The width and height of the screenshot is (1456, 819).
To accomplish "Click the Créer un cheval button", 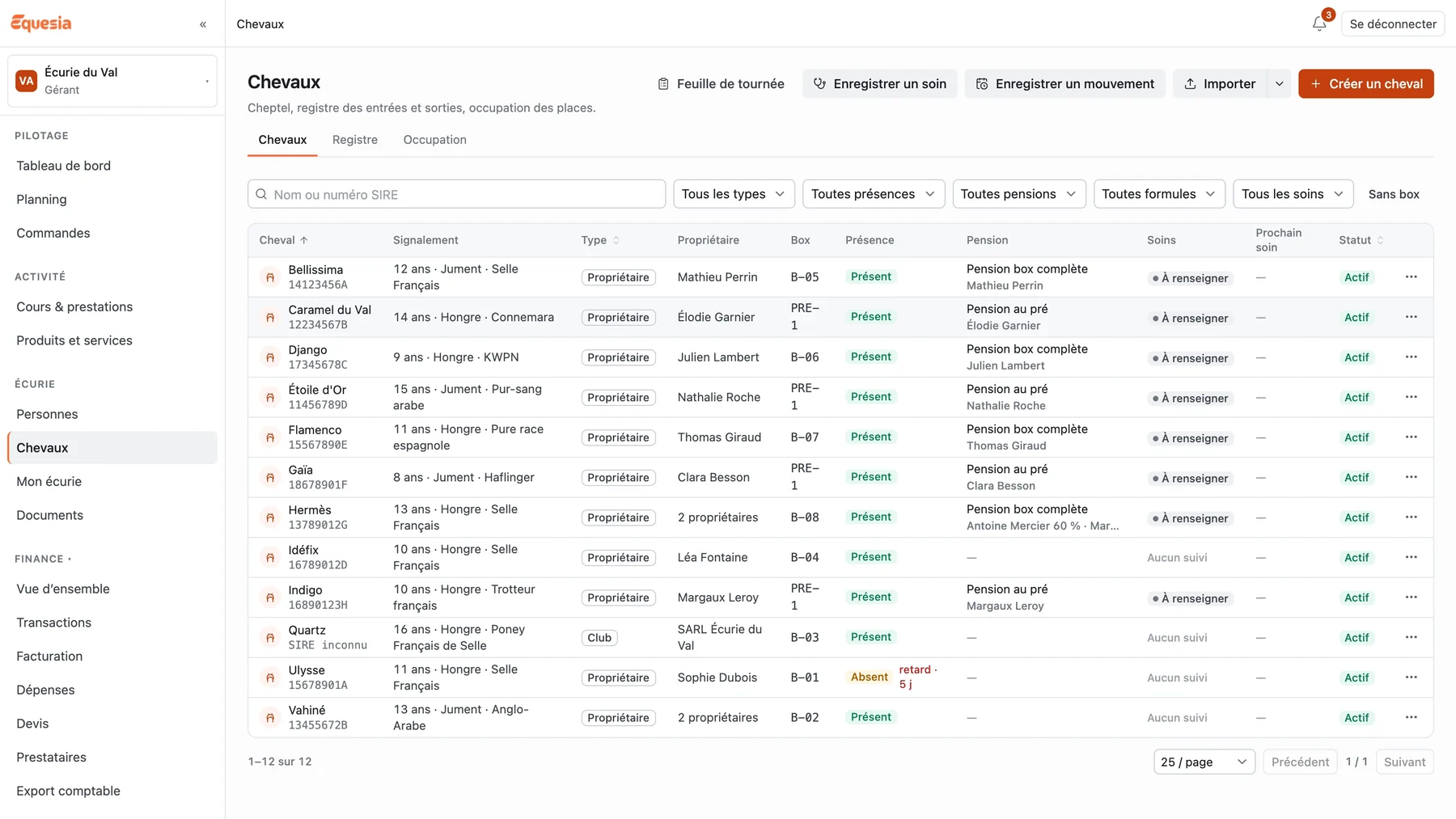I will tap(1365, 84).
